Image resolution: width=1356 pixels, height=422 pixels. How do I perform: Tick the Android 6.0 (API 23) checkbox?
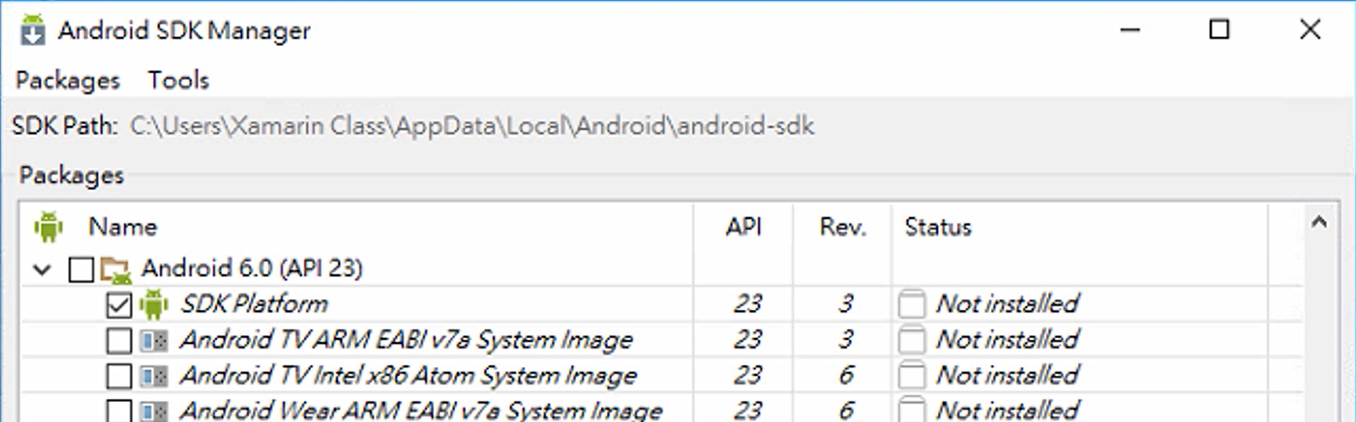[x=81, y=269]
